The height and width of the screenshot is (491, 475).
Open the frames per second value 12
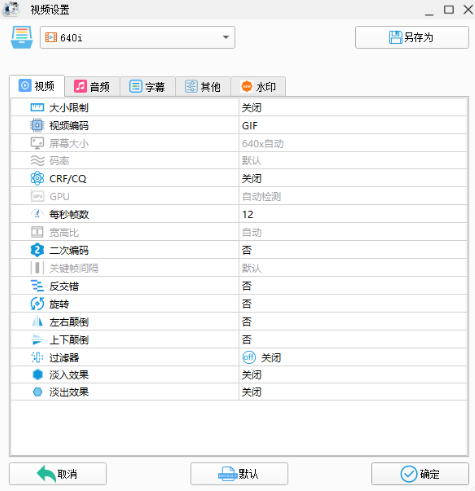click(353, 214)
